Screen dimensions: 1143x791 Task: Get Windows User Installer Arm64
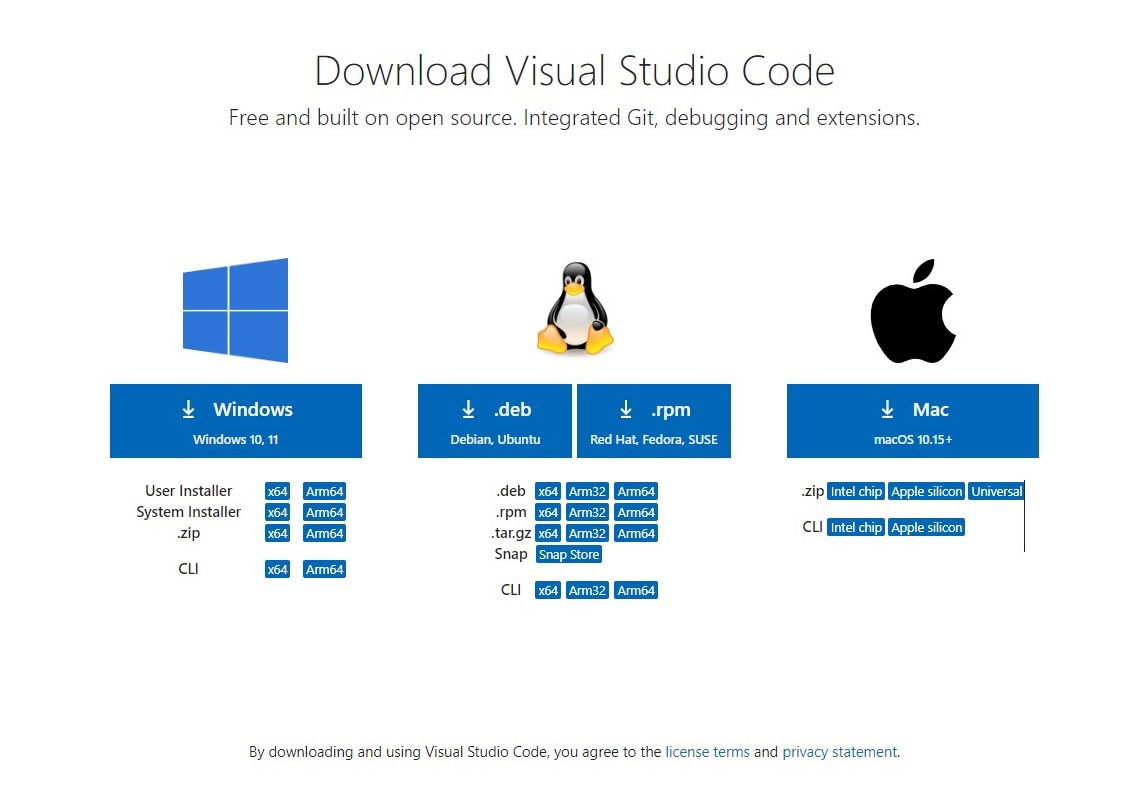[x=324, y=491]
